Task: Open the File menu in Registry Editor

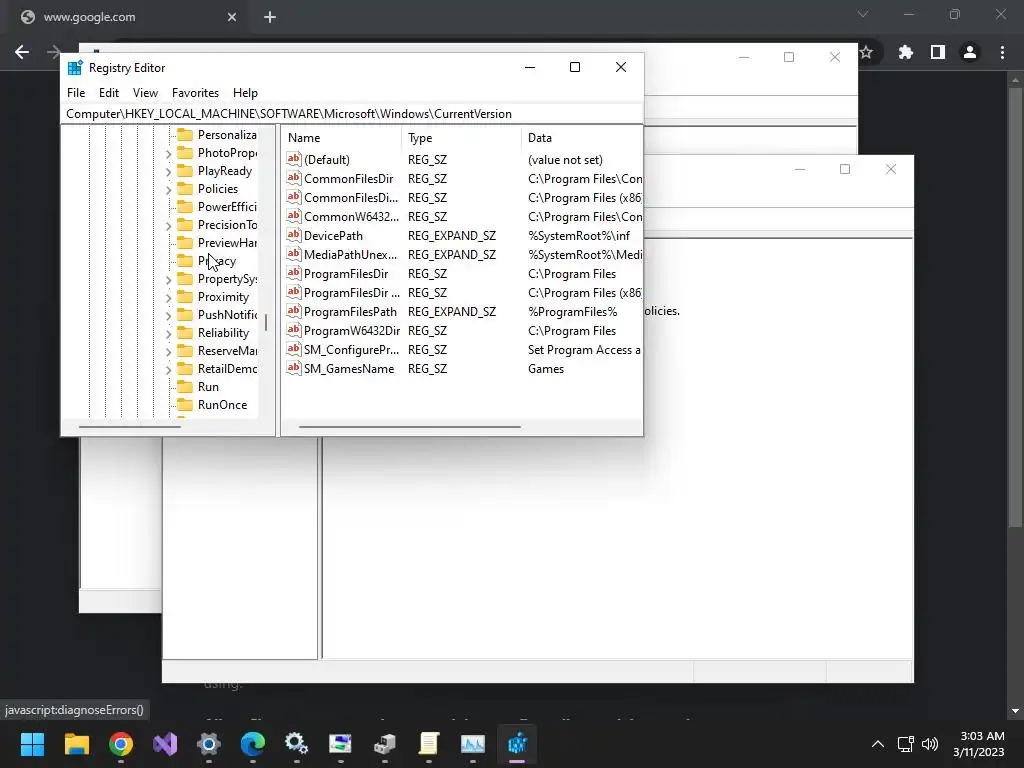Action: click(x=76, y=93)
